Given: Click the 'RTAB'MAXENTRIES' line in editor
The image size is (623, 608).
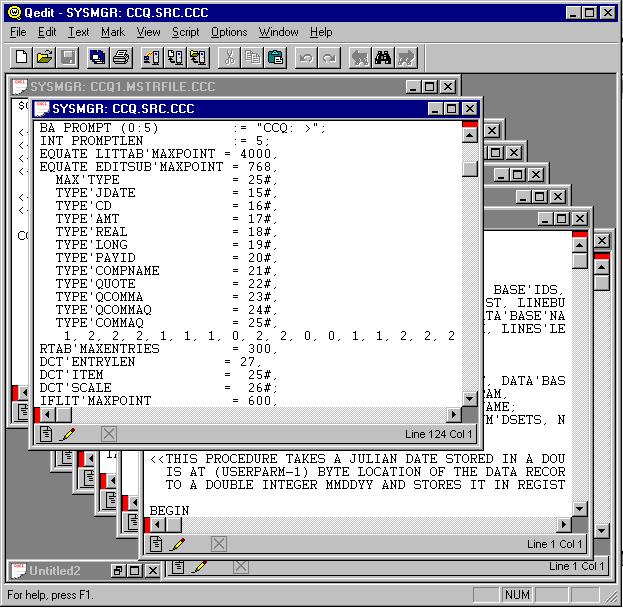Looking at the screenshot, I should (158, 349).
